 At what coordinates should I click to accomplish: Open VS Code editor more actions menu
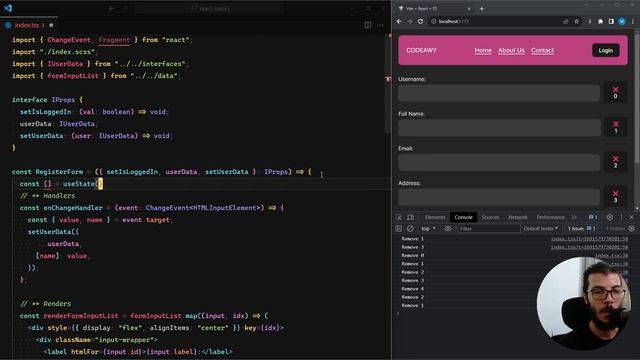[380, 25]
